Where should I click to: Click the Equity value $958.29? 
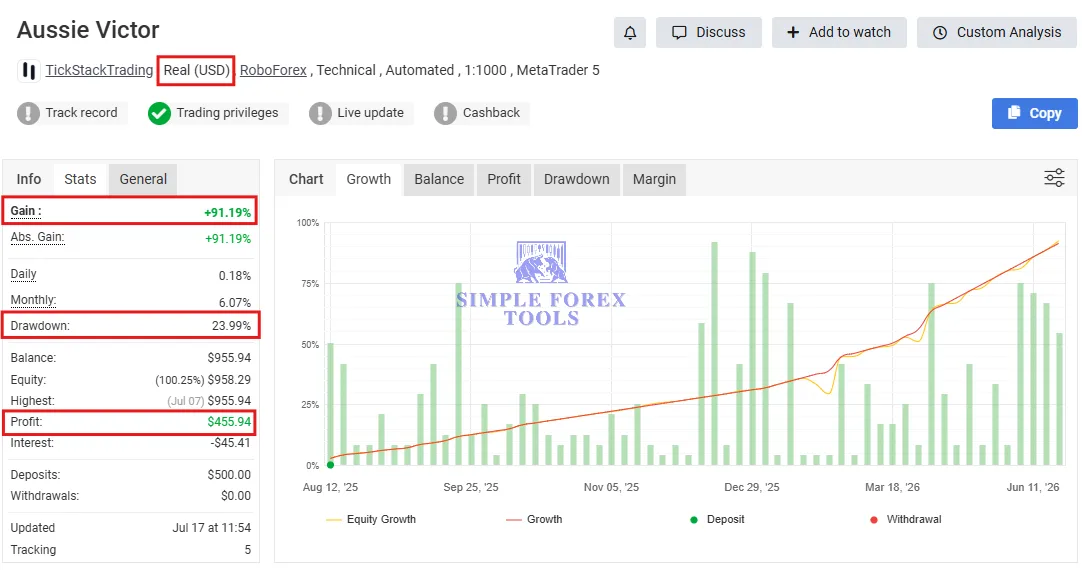(229, 380)
